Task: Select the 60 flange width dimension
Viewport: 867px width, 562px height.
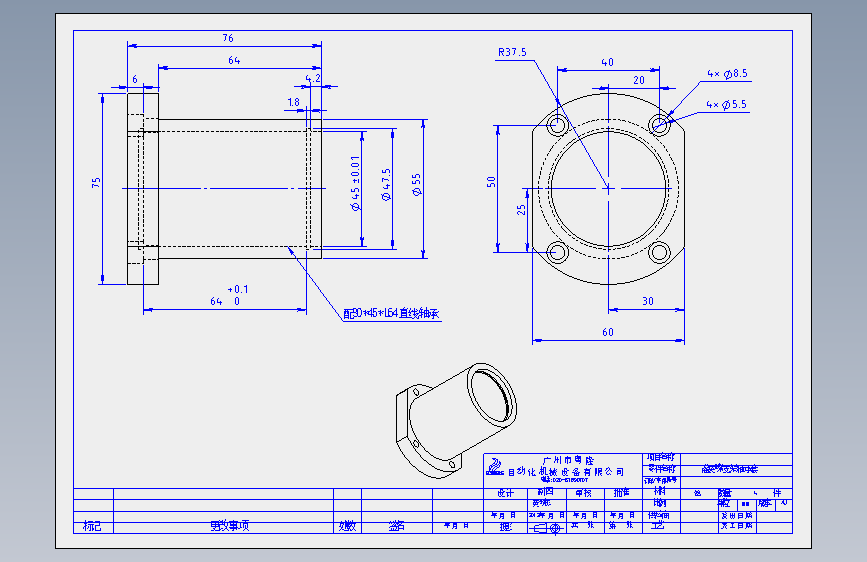Action: 608,332
